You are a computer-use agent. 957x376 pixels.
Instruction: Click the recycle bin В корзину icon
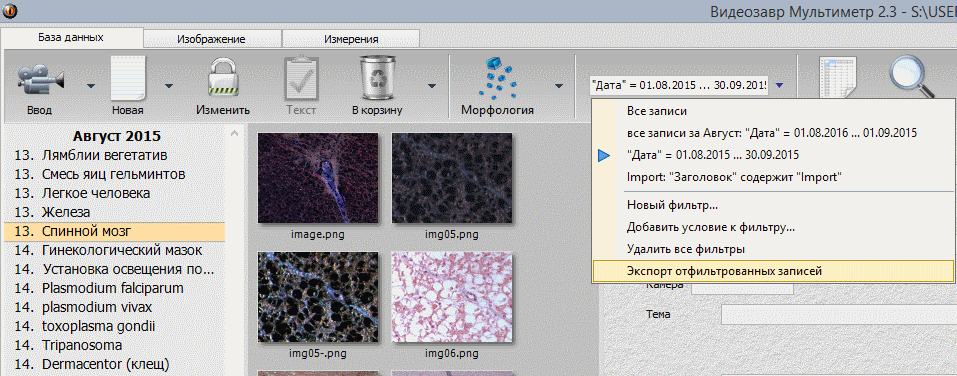click(x=378, y=78)
